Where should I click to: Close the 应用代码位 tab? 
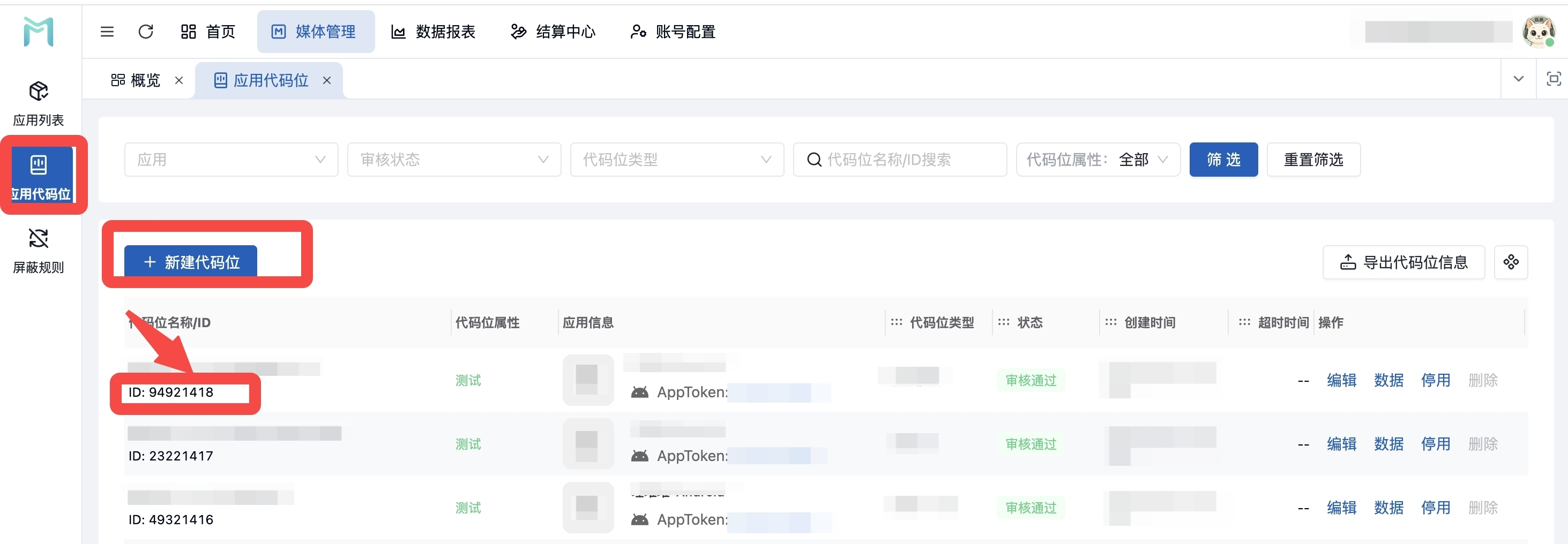(x=327, y=80)
